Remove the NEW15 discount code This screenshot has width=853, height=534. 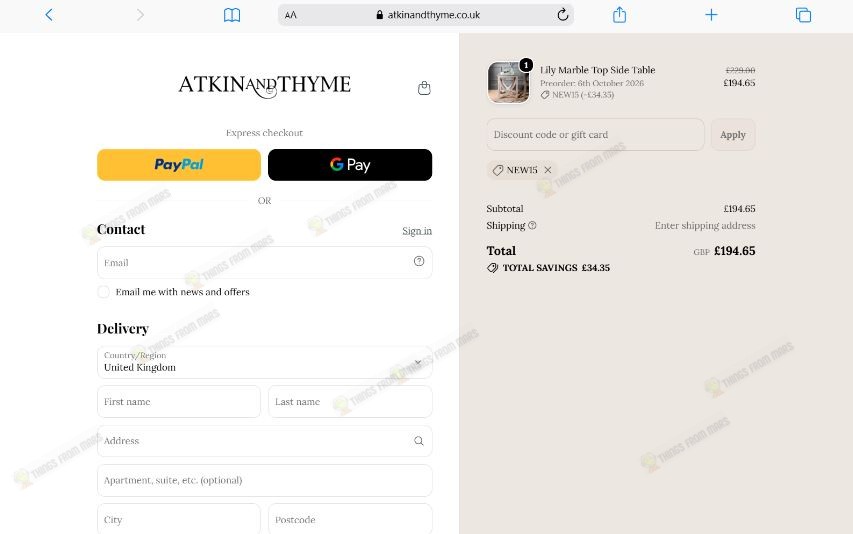(x=548, y=170)
